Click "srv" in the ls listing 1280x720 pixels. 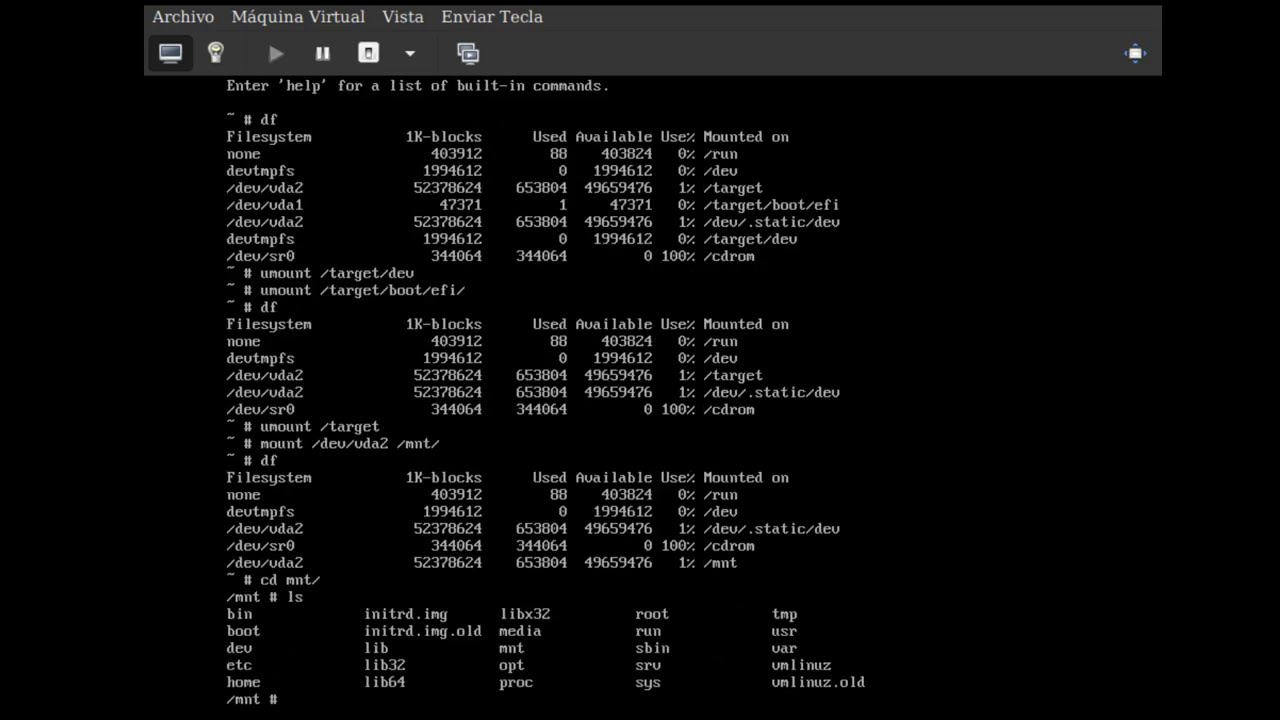[x=648, y=665]
